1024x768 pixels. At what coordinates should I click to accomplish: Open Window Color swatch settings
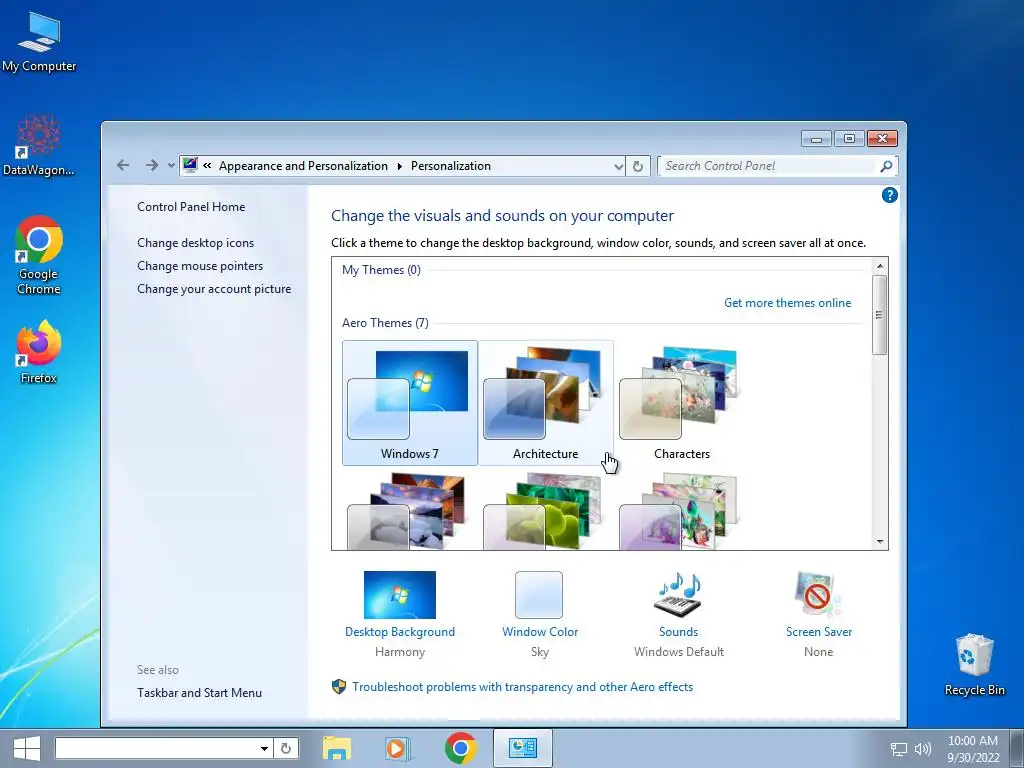[x=539, y=613]
